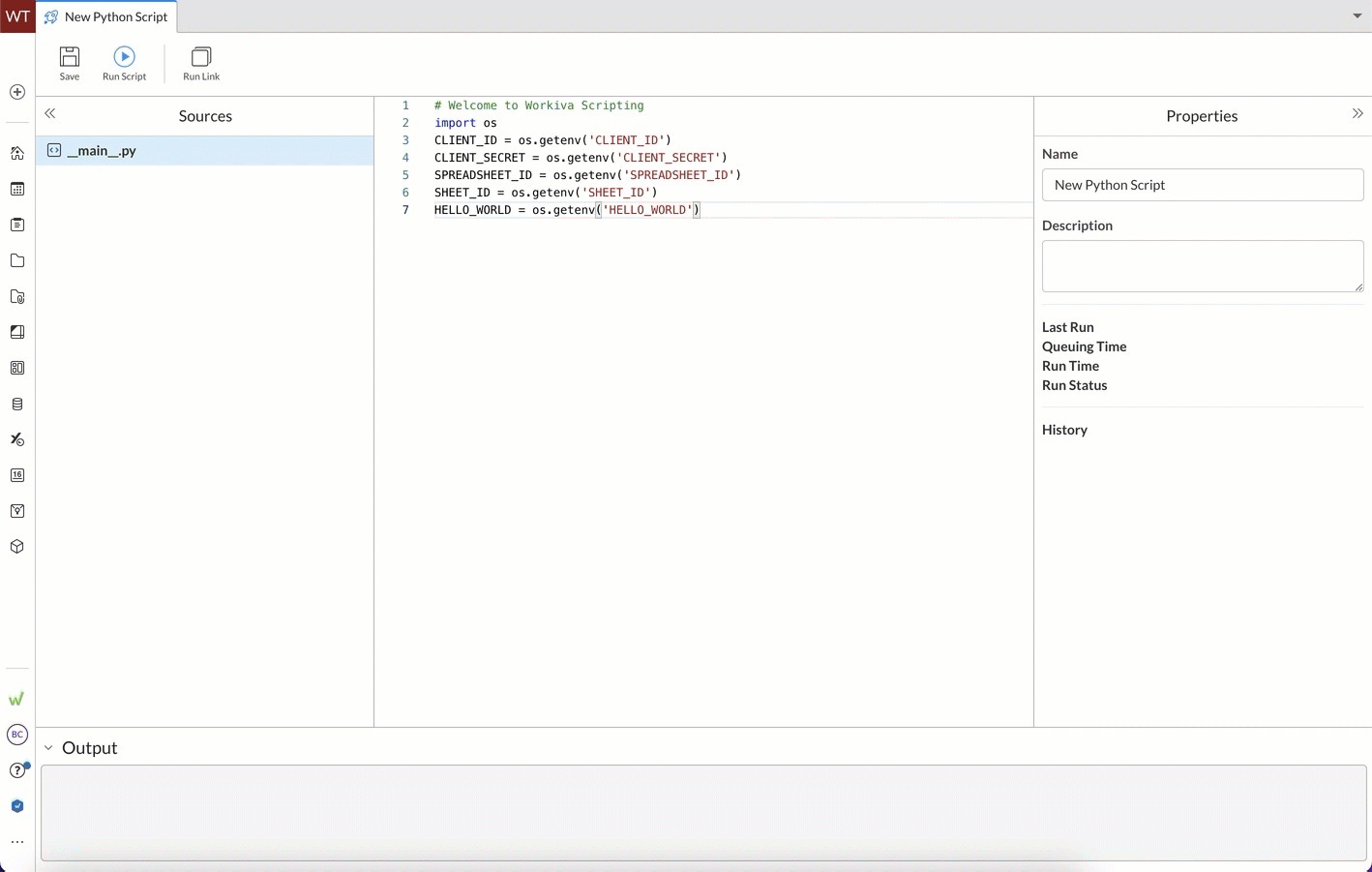Click the SPREADSHEET_ID code line

tap(587, 175)
